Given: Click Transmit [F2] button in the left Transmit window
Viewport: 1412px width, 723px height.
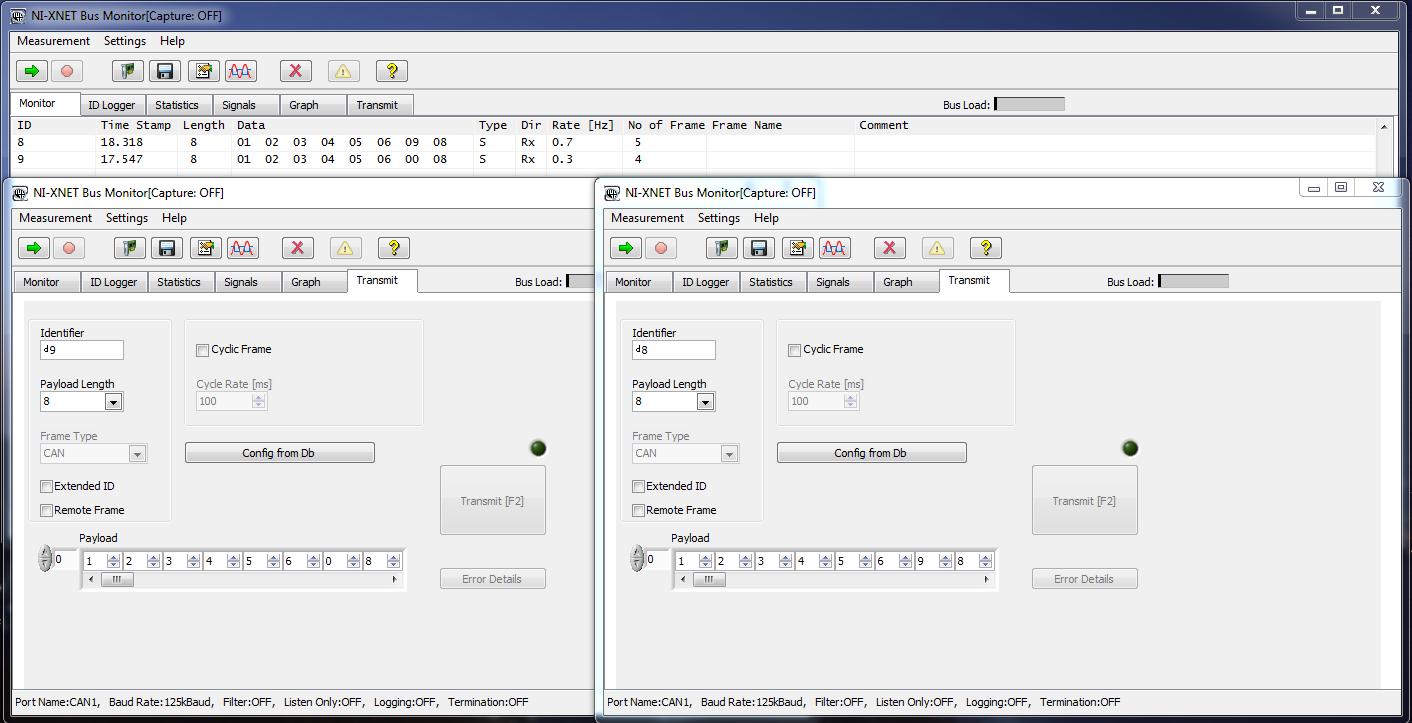Looking at the screenshot, I should 493,500.
